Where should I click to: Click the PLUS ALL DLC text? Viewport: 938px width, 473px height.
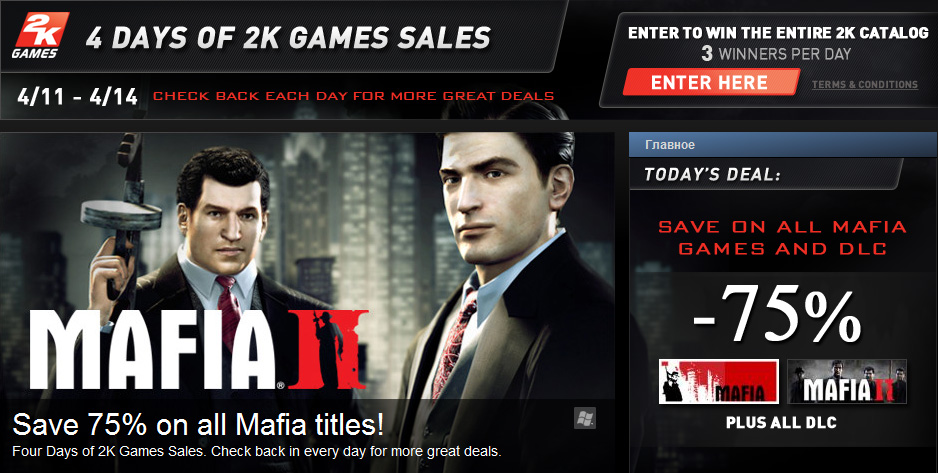click(781, 422)
